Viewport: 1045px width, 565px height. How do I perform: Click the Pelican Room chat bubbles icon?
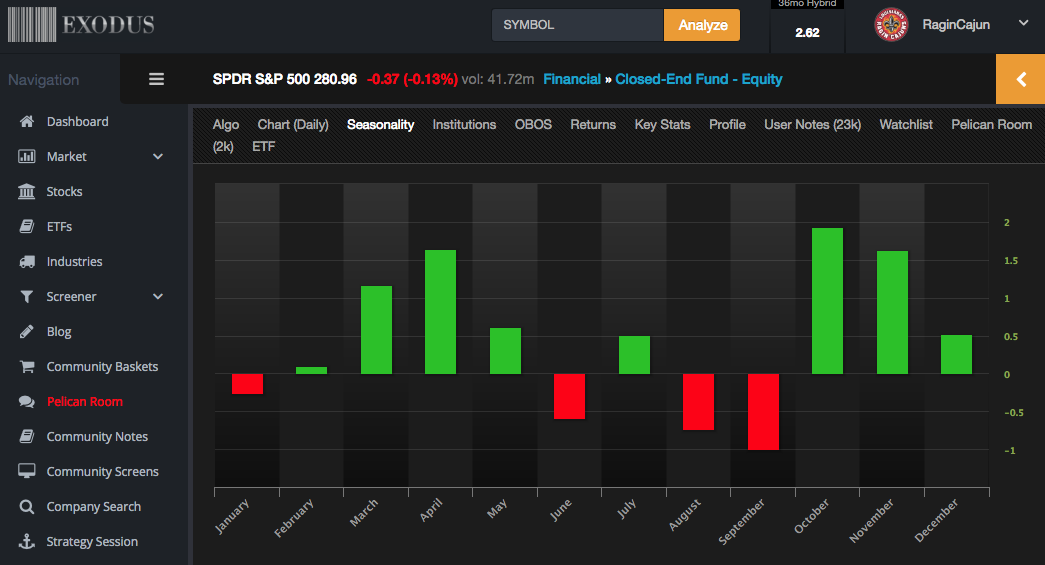(x=27, y=402)
